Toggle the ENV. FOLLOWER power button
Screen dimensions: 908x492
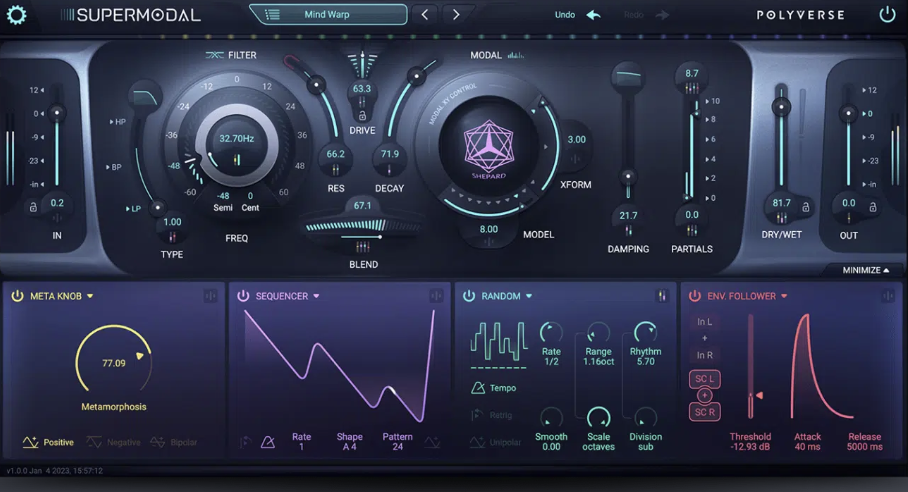click(694, 296)
